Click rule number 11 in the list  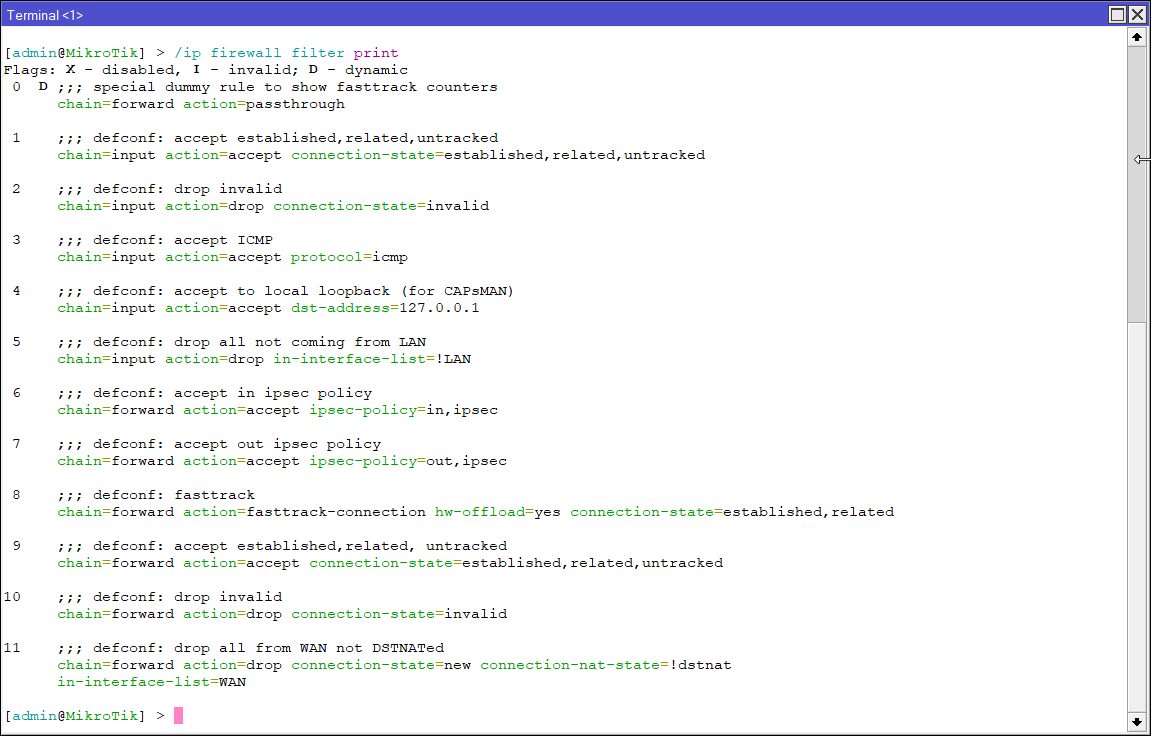tap(12, 648)
